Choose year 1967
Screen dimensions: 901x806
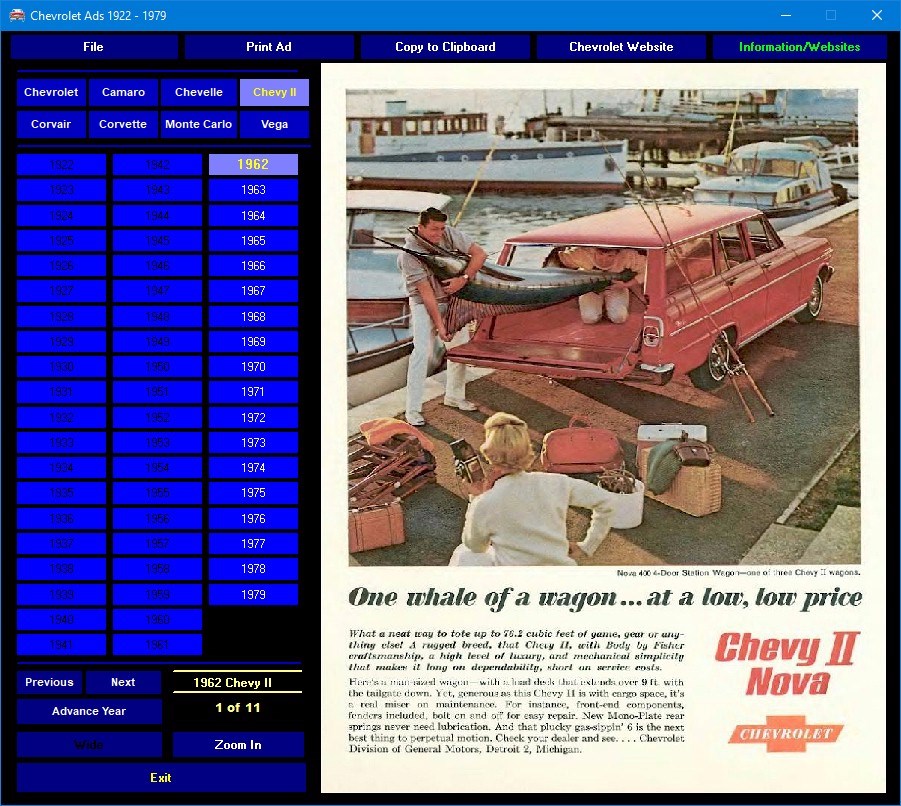253,291
